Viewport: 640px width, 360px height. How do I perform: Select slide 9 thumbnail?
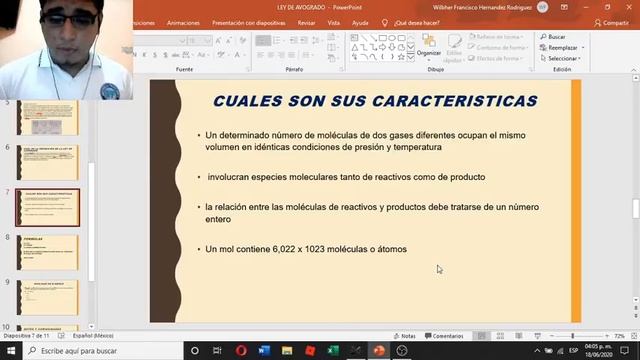click(47, 297)
